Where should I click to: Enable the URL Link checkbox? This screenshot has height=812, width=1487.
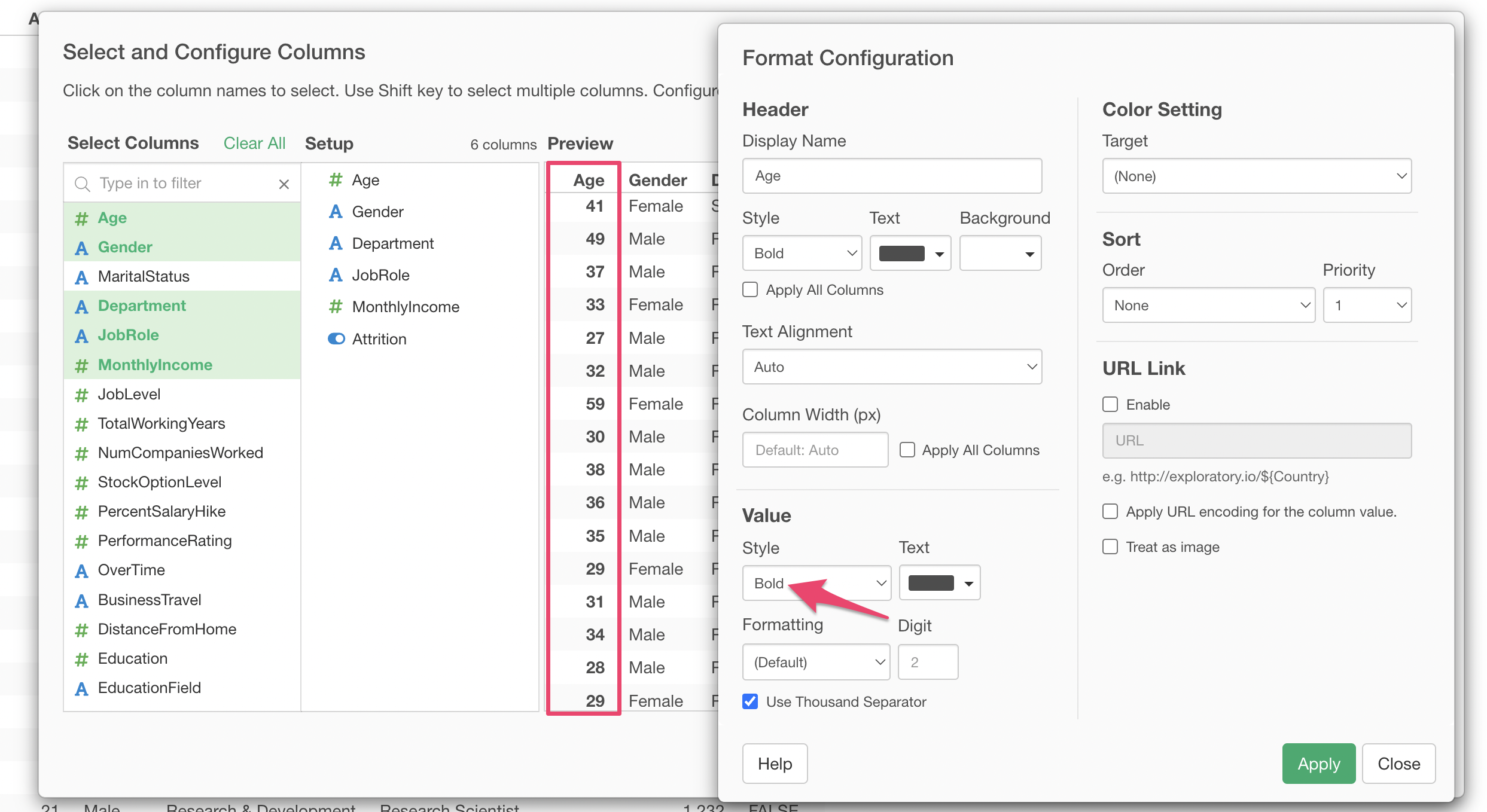point(1110,405)
